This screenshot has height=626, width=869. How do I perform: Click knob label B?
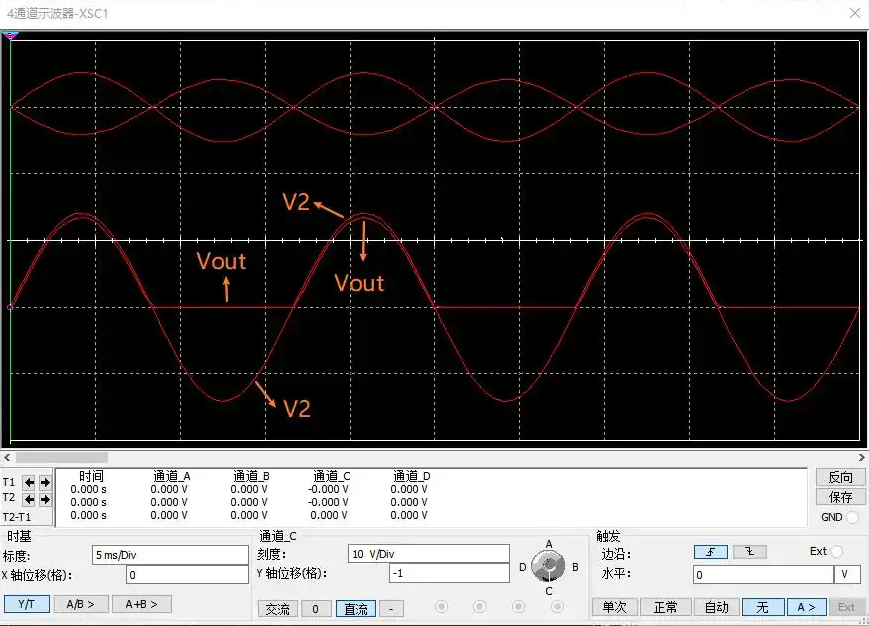[575, 567]
